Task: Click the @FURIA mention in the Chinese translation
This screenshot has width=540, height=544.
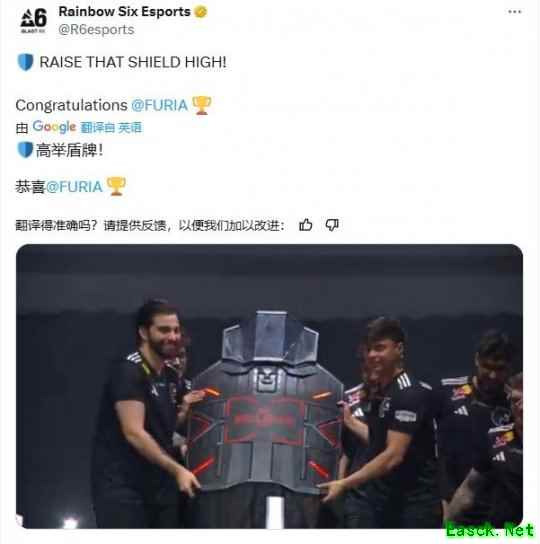Action: 74,187
